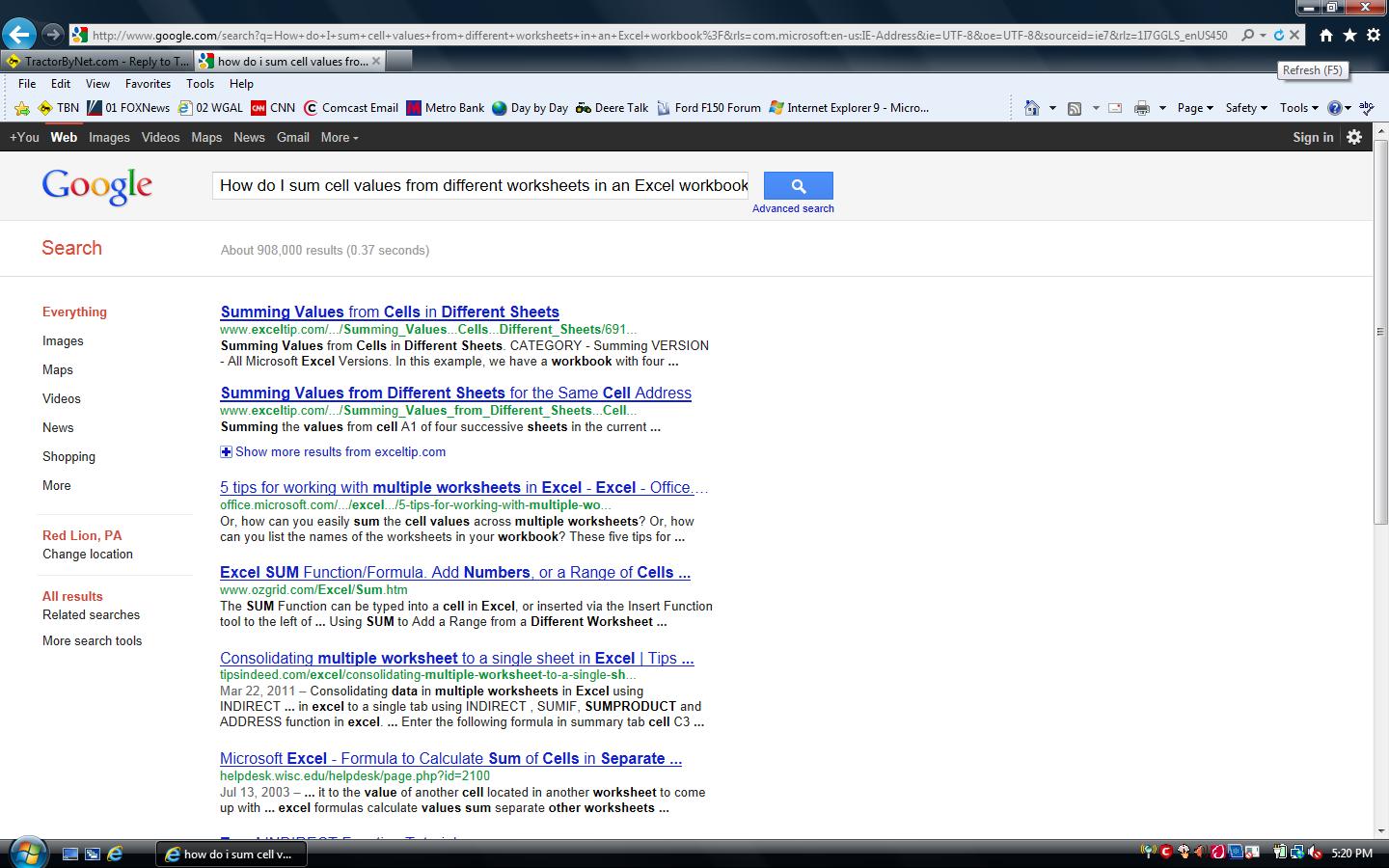
Task: Click the Advanced search link
Action: (x=793, y=208)
